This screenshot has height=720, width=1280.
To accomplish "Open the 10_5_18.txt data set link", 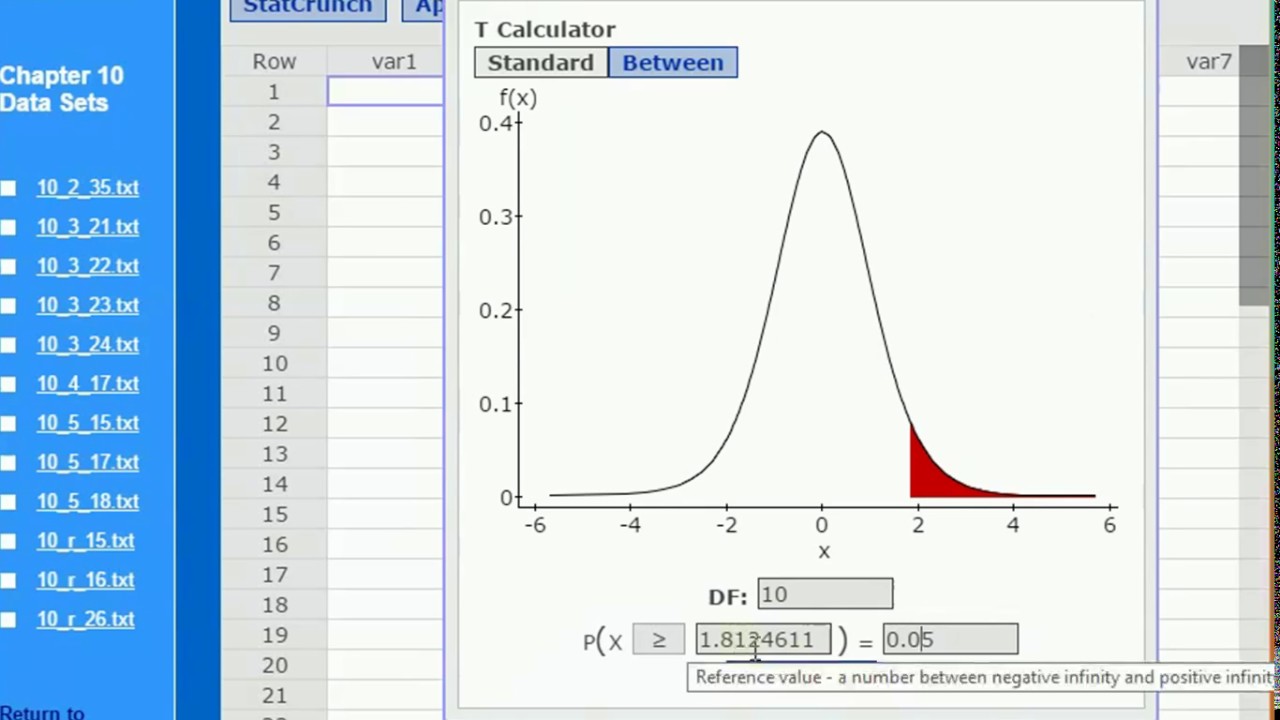I will 88,501.
